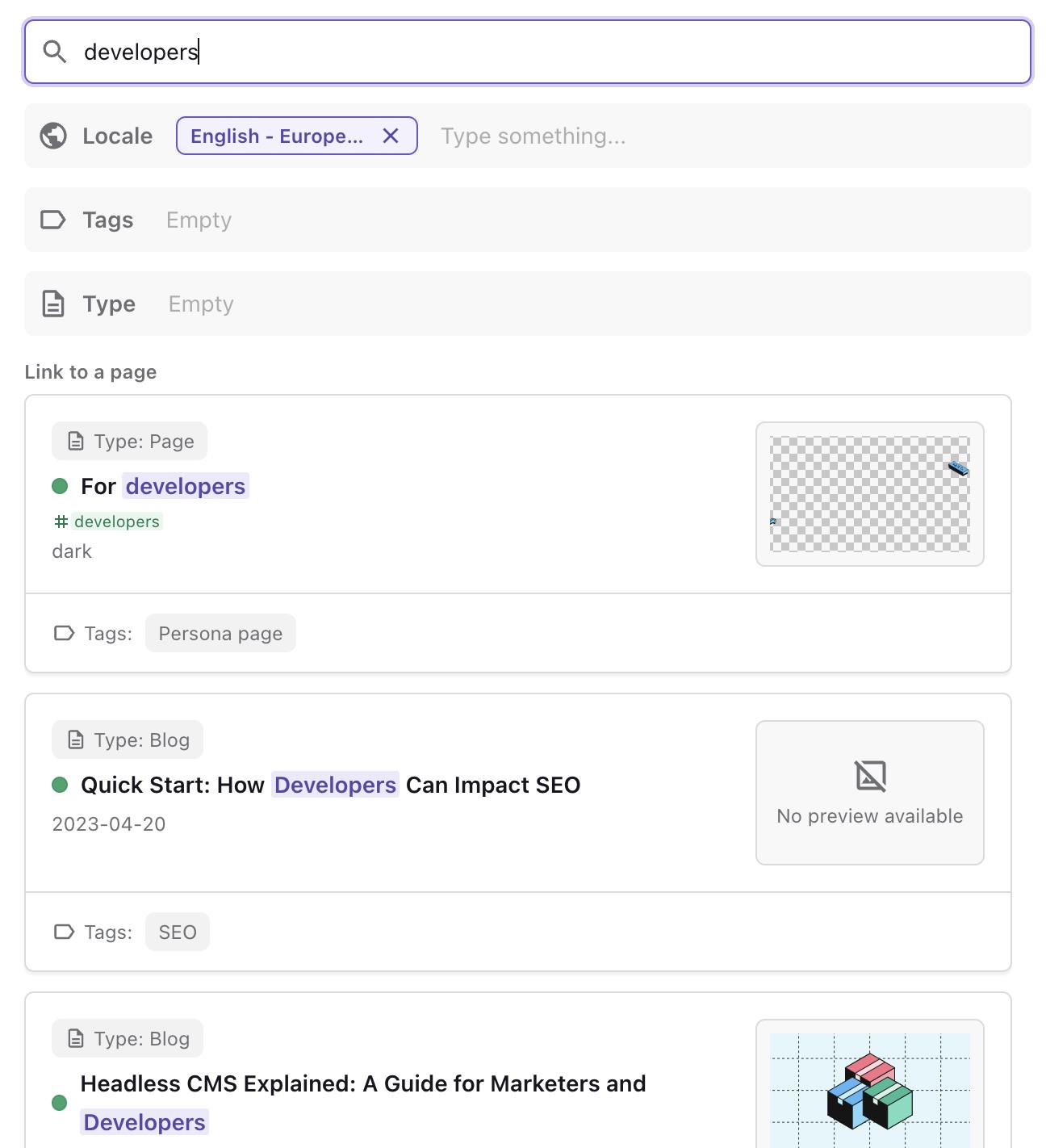Viewport: 1046px width, 1148px height.
Task: Click the Persona page tag
Action: click(x=220, y=634)
